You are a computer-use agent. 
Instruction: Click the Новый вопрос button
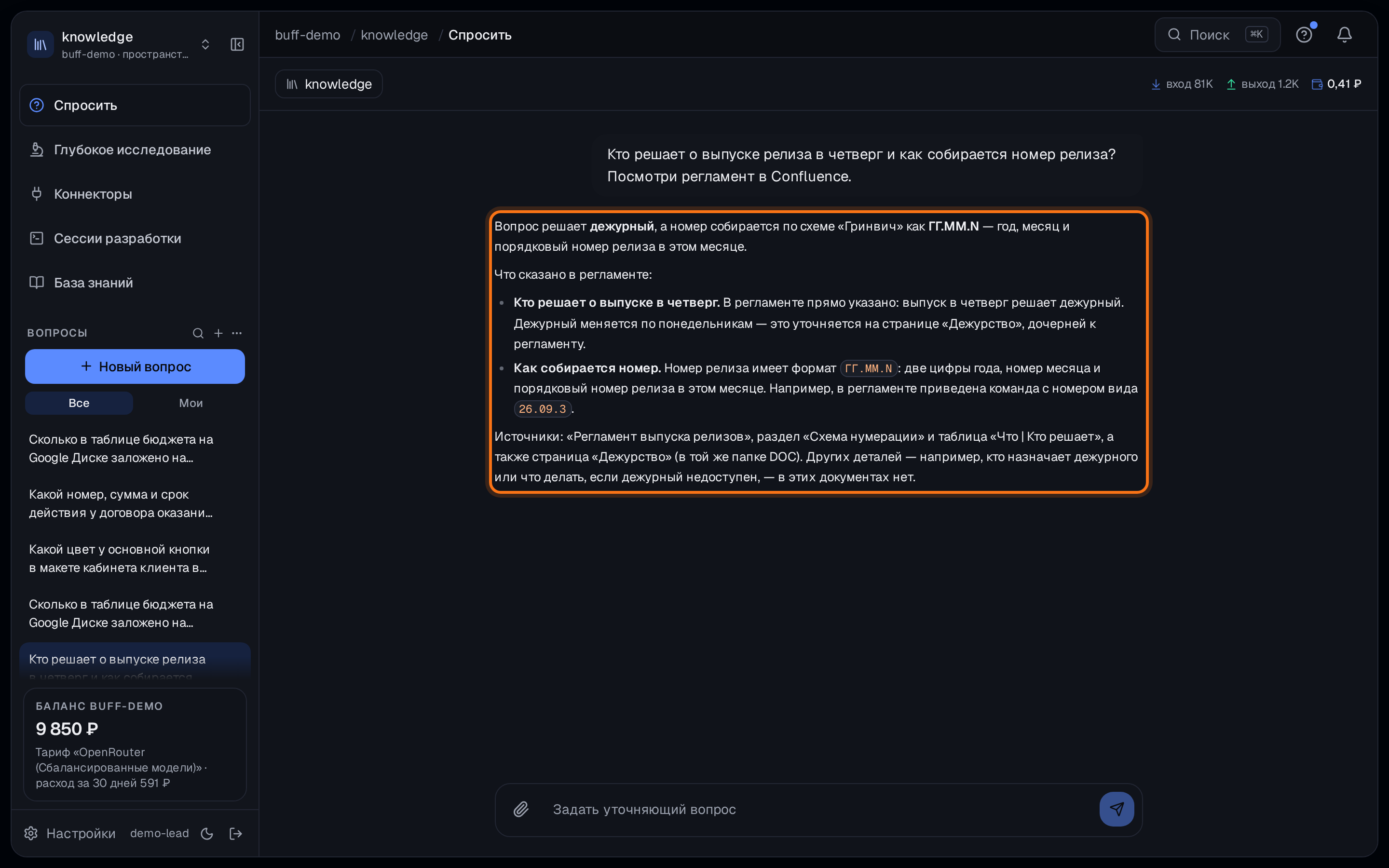[x=135, y=366]
